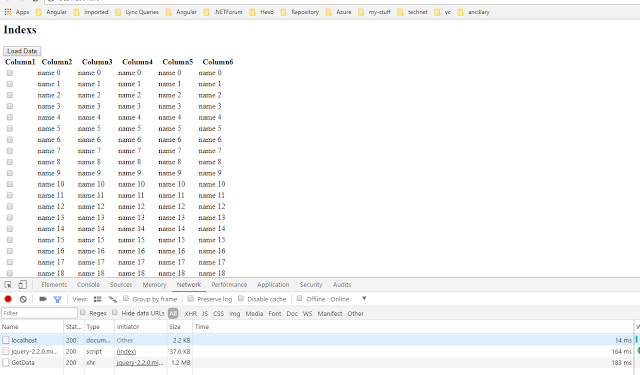This screenshot has height=375, width=640.
Task: Filter requests by JS
Action: (205, 314)
